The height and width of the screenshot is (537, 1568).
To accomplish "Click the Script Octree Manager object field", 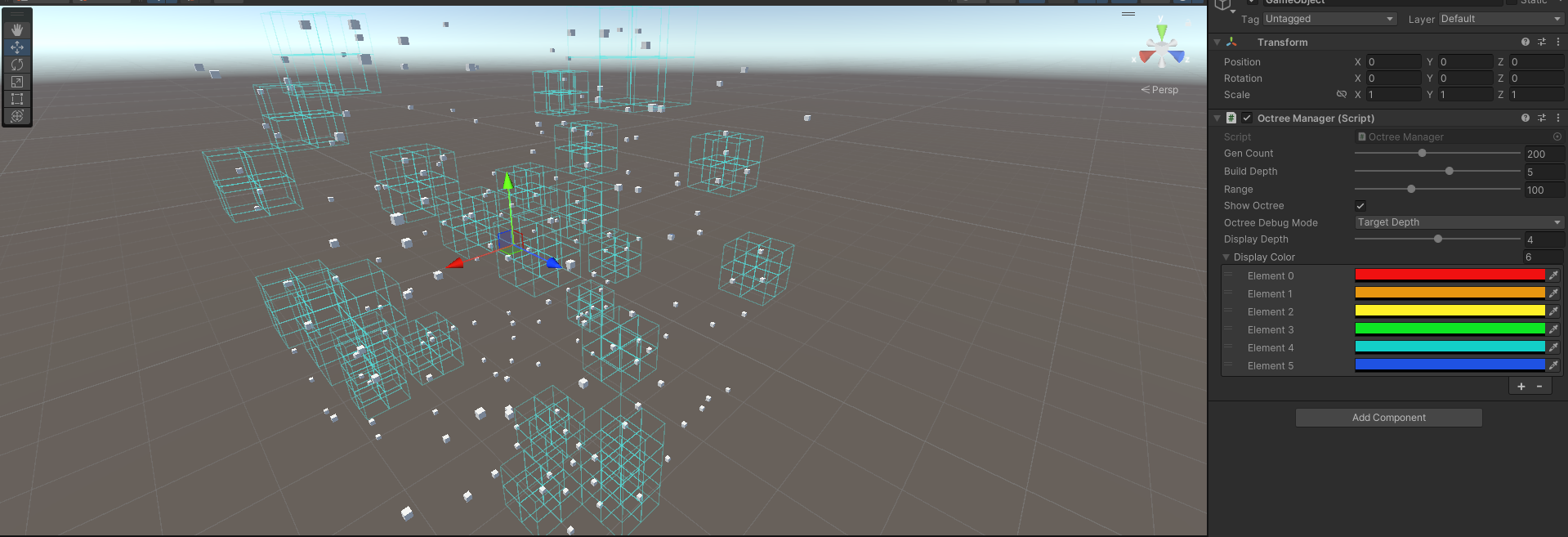I will point(1459,137).
